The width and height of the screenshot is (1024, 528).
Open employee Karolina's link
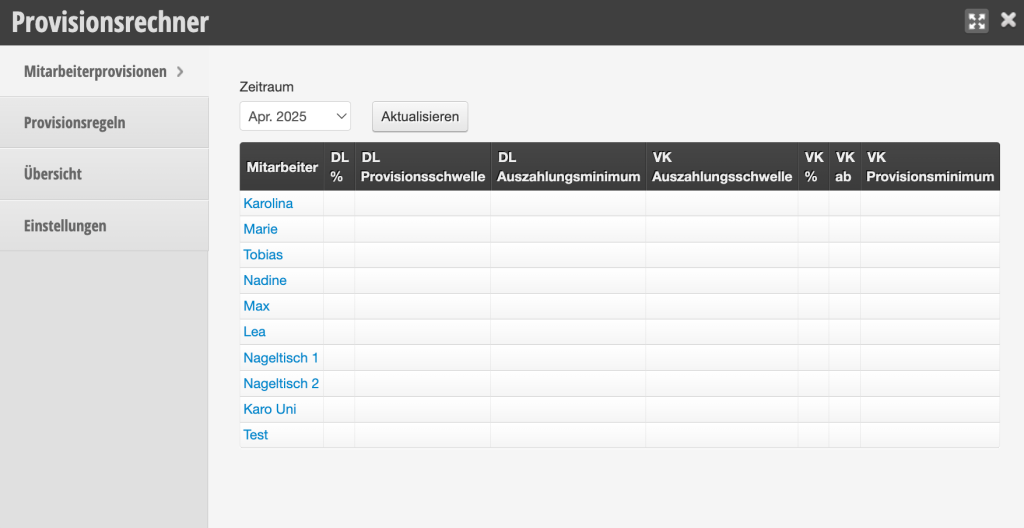(268, 203)
